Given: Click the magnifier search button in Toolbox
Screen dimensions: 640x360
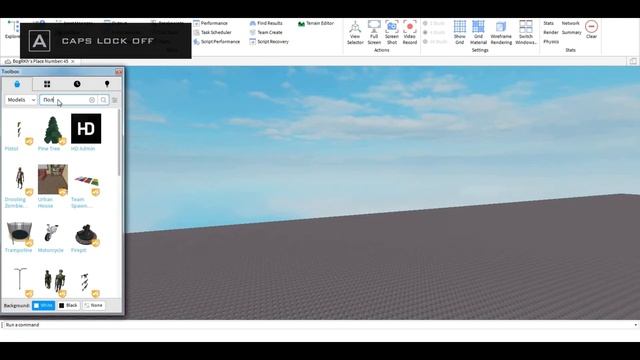Looking at the screenshot, I should [104, 100].
